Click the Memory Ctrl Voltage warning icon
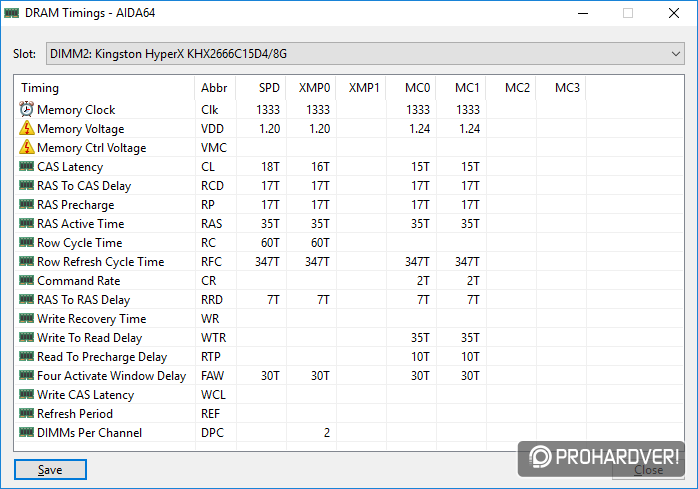Image resolution: width=698 pixels, height=489 pixels. 27,147
